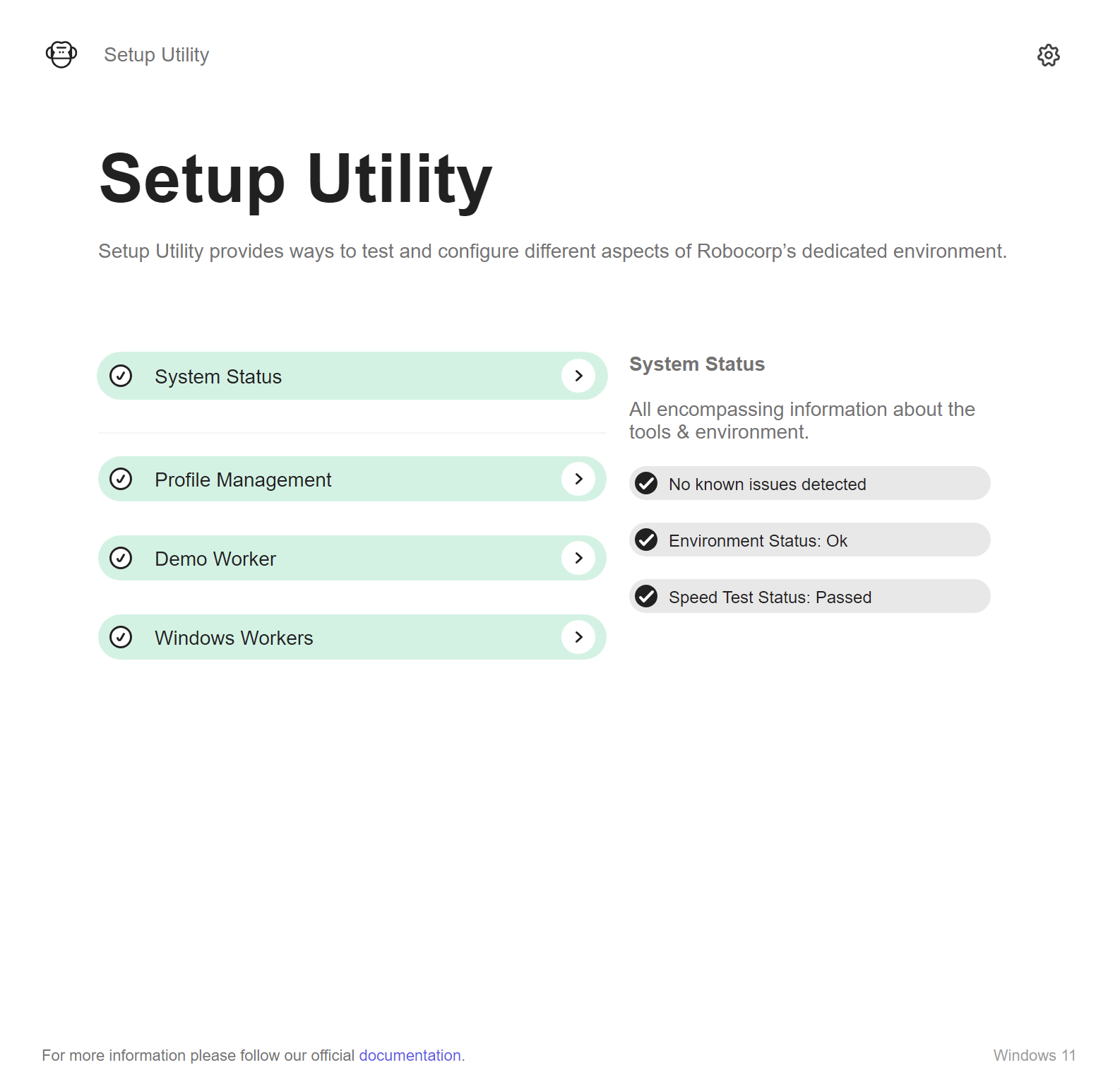Click the Setup Utility header title text
Screen dimensions: 1120x1089
click(x=156, y=55)
